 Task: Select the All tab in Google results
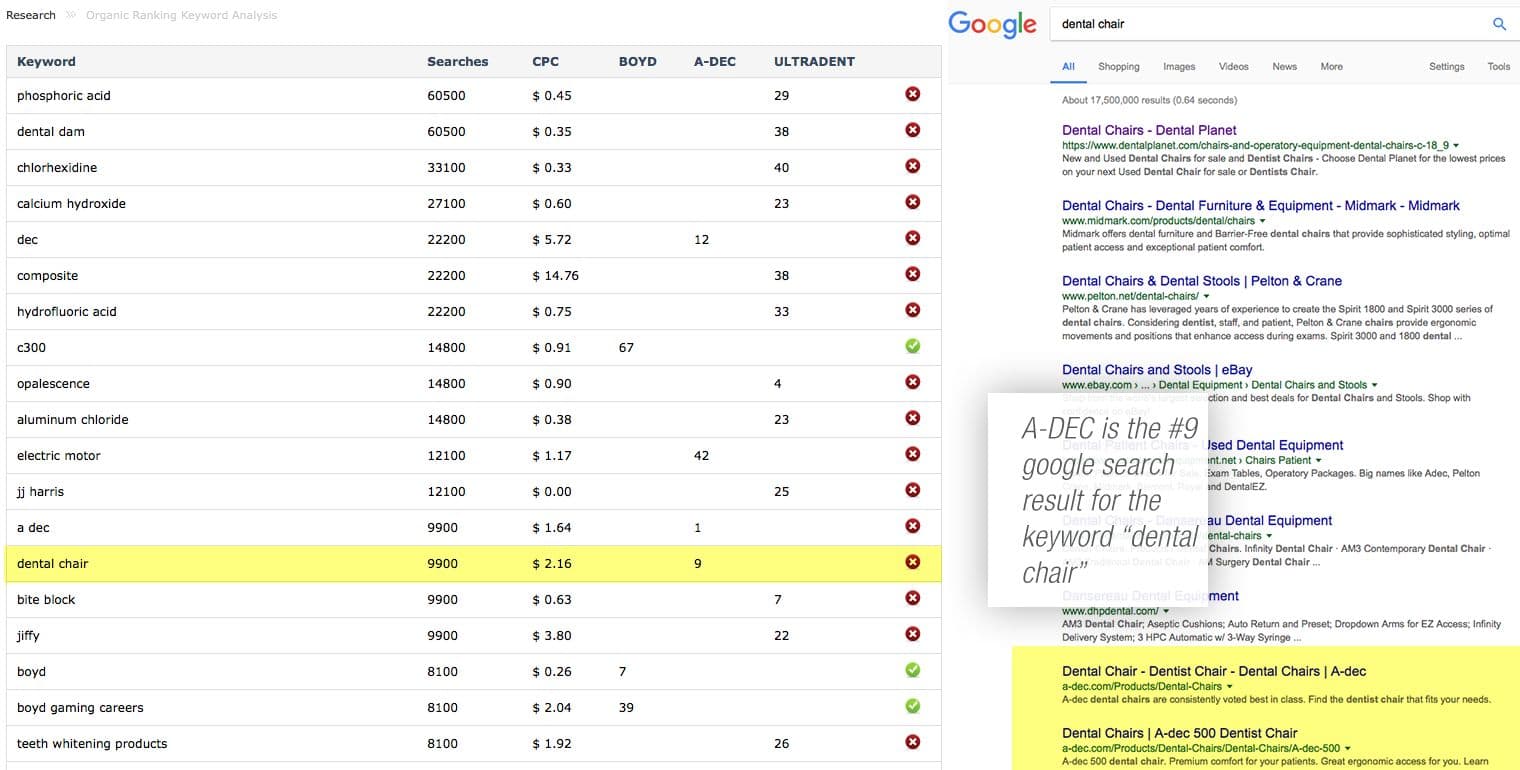pyautogui.click(x=1068, y=67)
